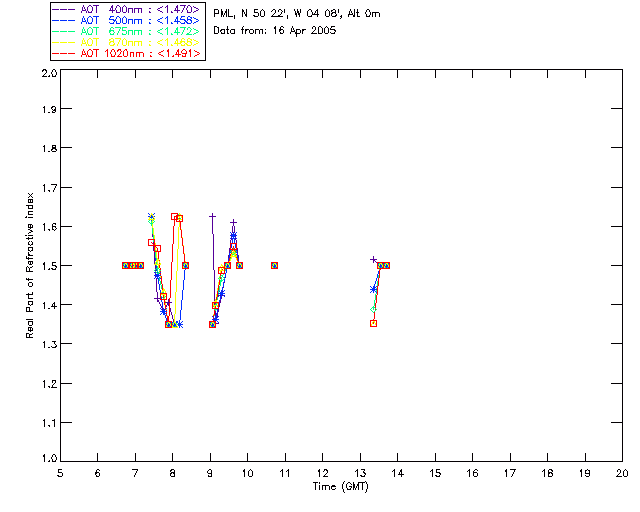The image size is (640, 512).
Task: Click the isolated data marker between 10 and 11 GMT
Action: point(274,265)
